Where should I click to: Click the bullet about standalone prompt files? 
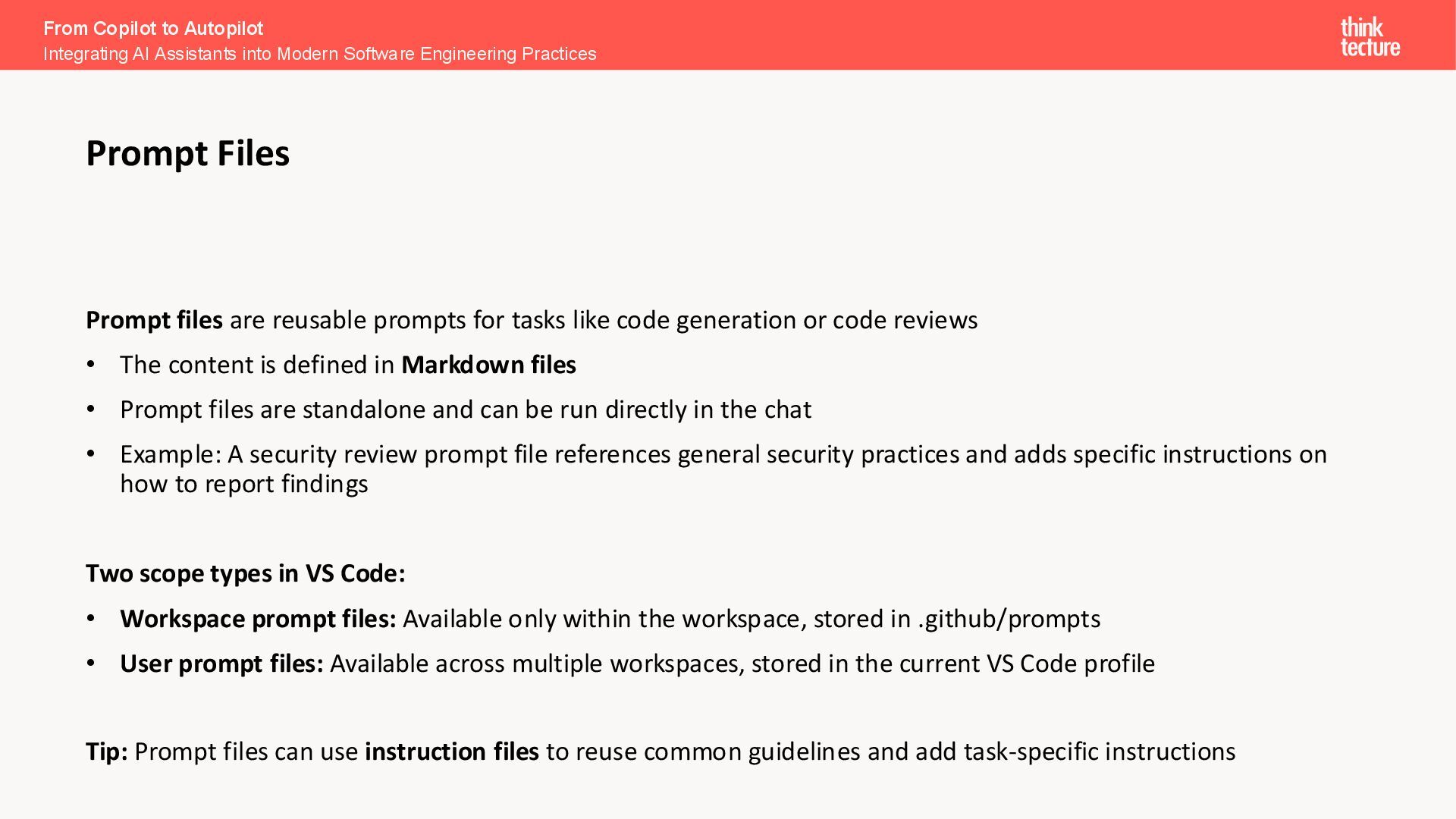[465, 409]
